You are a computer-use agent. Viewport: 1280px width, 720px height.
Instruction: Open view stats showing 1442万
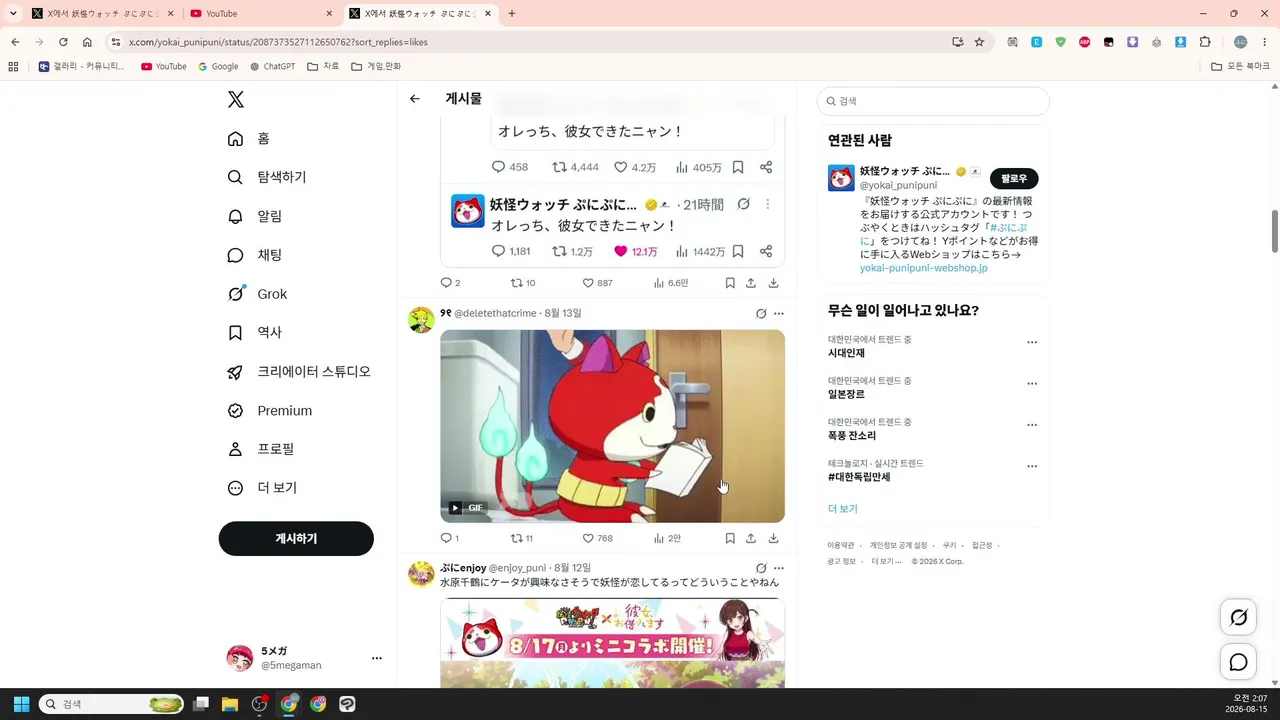coord(700,251)
